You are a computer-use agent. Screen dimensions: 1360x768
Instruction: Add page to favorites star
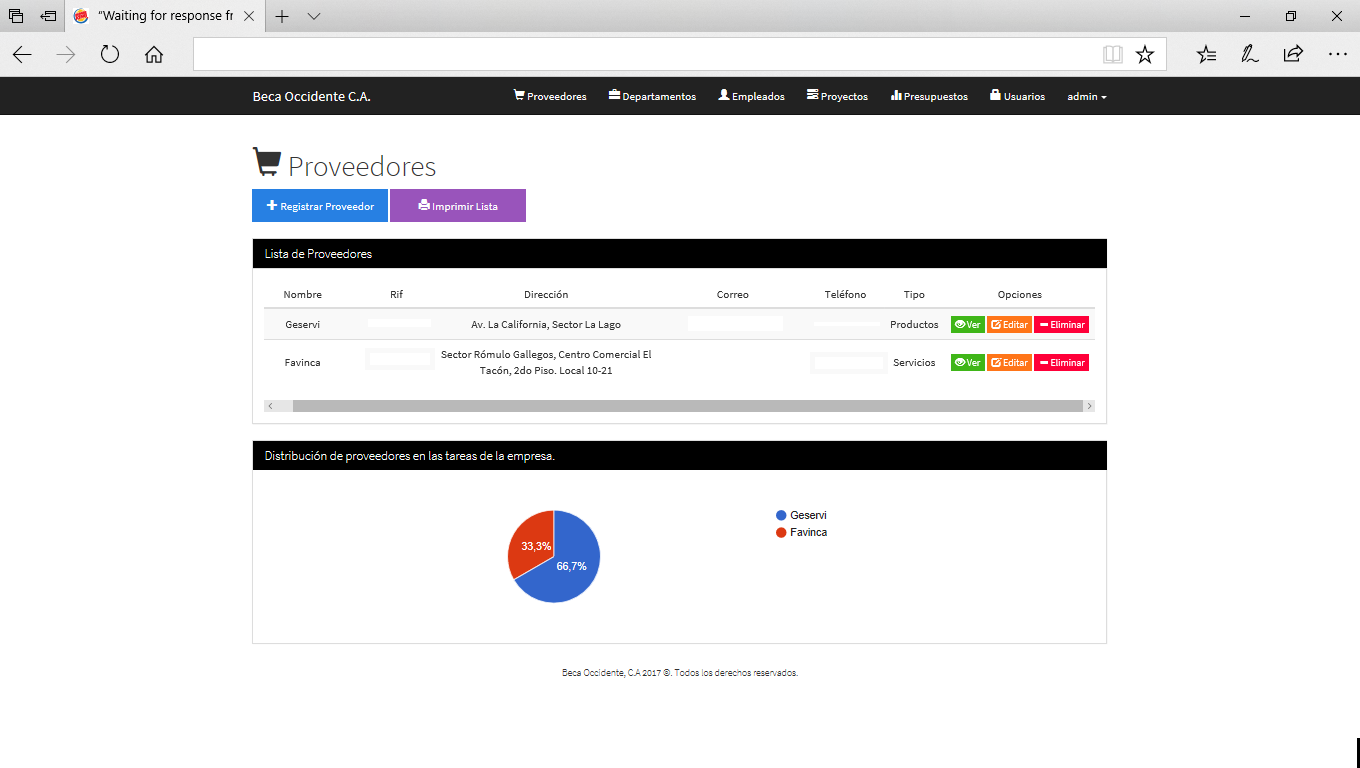click(1145, 55)
